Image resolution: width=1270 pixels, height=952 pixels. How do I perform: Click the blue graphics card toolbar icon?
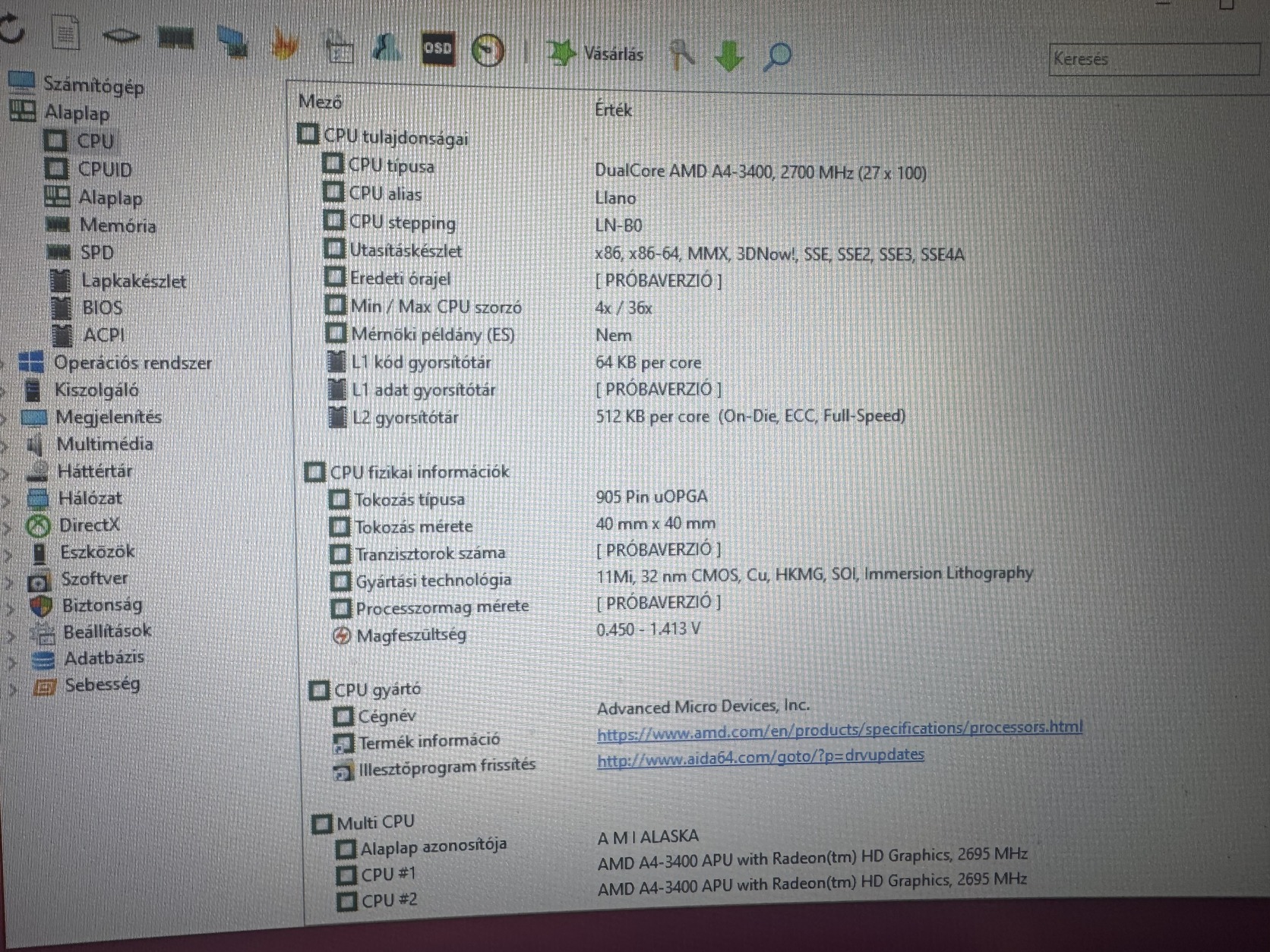[232, 43]
